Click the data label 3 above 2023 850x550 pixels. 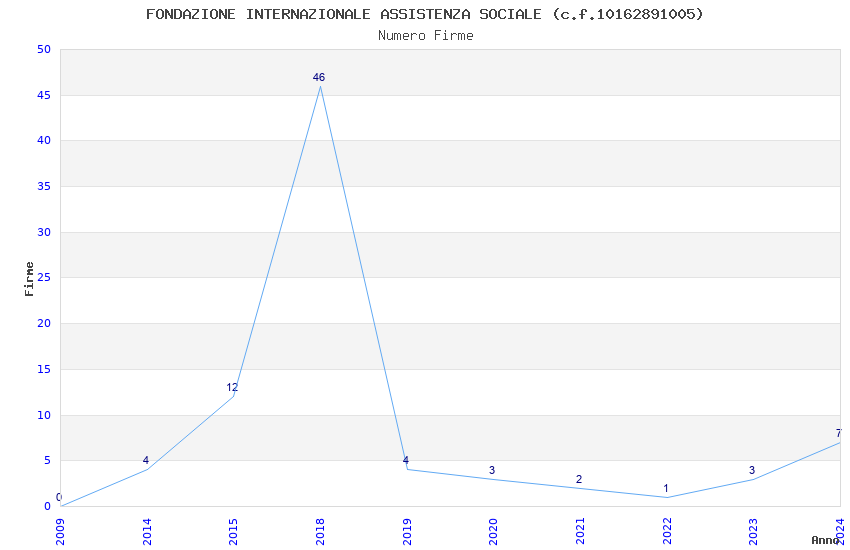pos(752,470)
